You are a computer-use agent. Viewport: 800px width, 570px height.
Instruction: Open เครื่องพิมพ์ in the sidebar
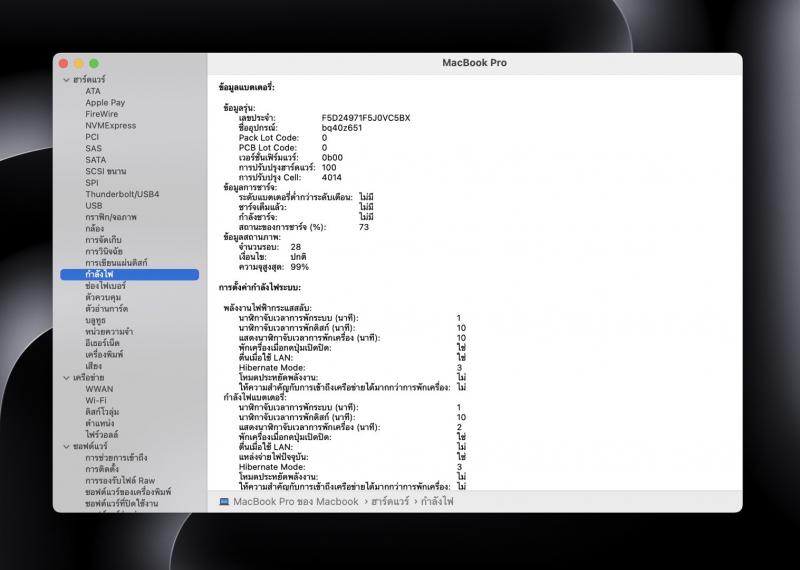[x=104, y=355]
